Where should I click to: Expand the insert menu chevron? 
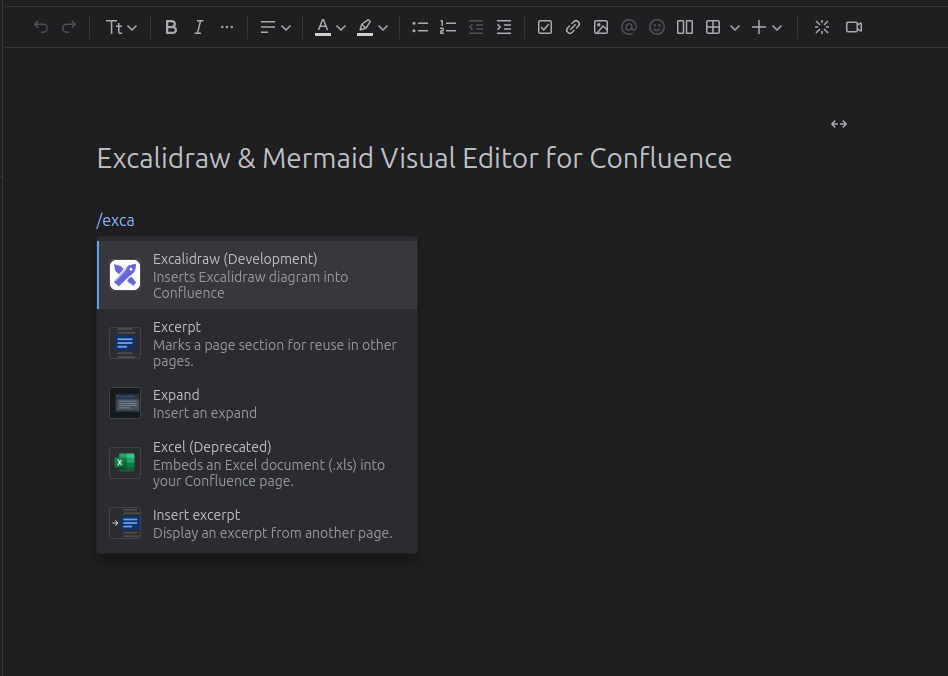click(x=778, y=28)
